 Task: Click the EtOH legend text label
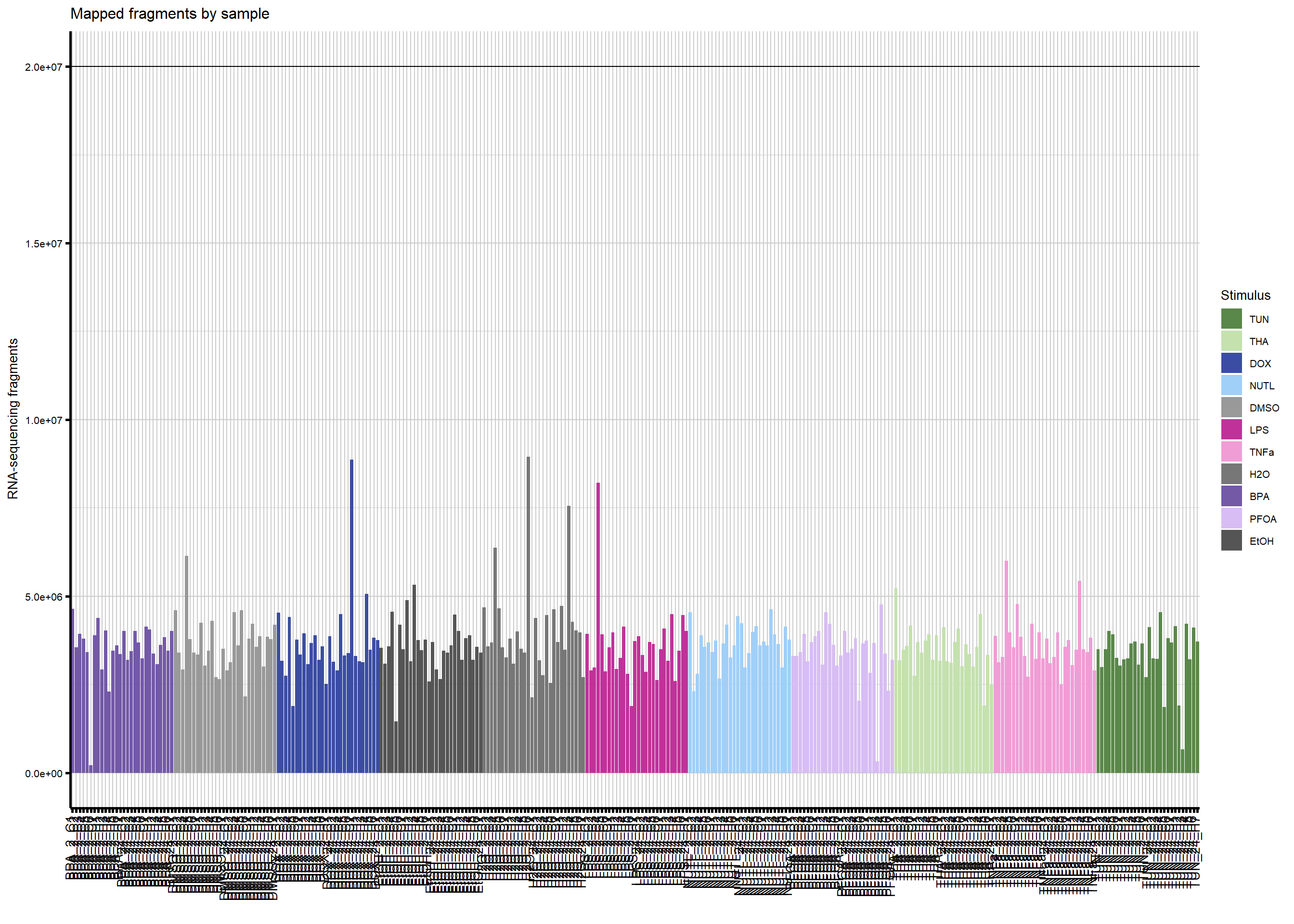(x=1261, y=542)
